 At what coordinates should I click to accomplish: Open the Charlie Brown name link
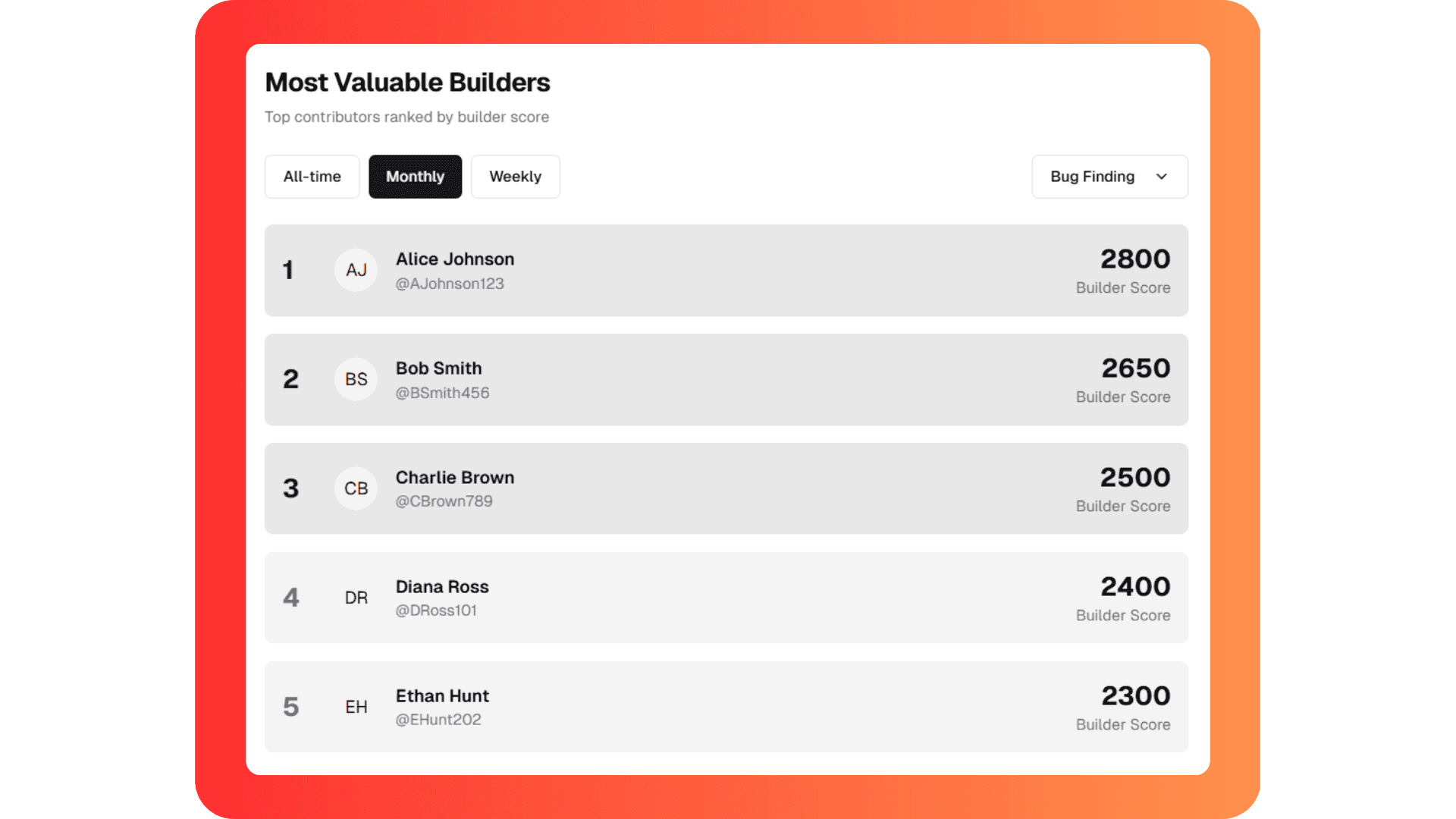click(x=455, y=478)
